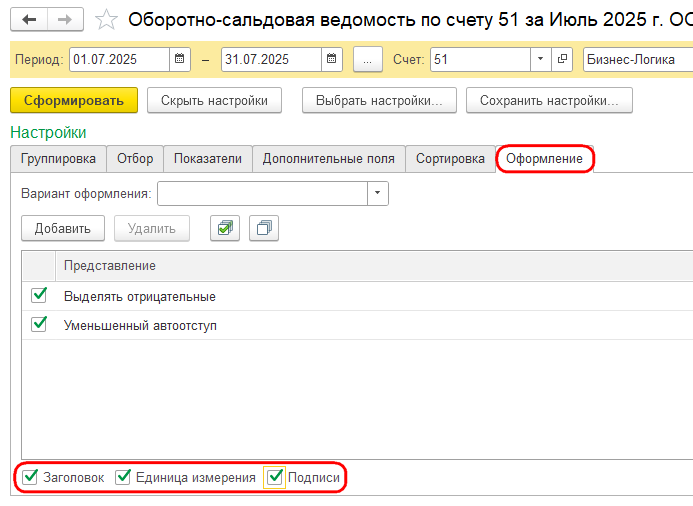This screenshot has height=506, width=693.
Task: Switch to the Группировка tab
Action: point(58,159)
